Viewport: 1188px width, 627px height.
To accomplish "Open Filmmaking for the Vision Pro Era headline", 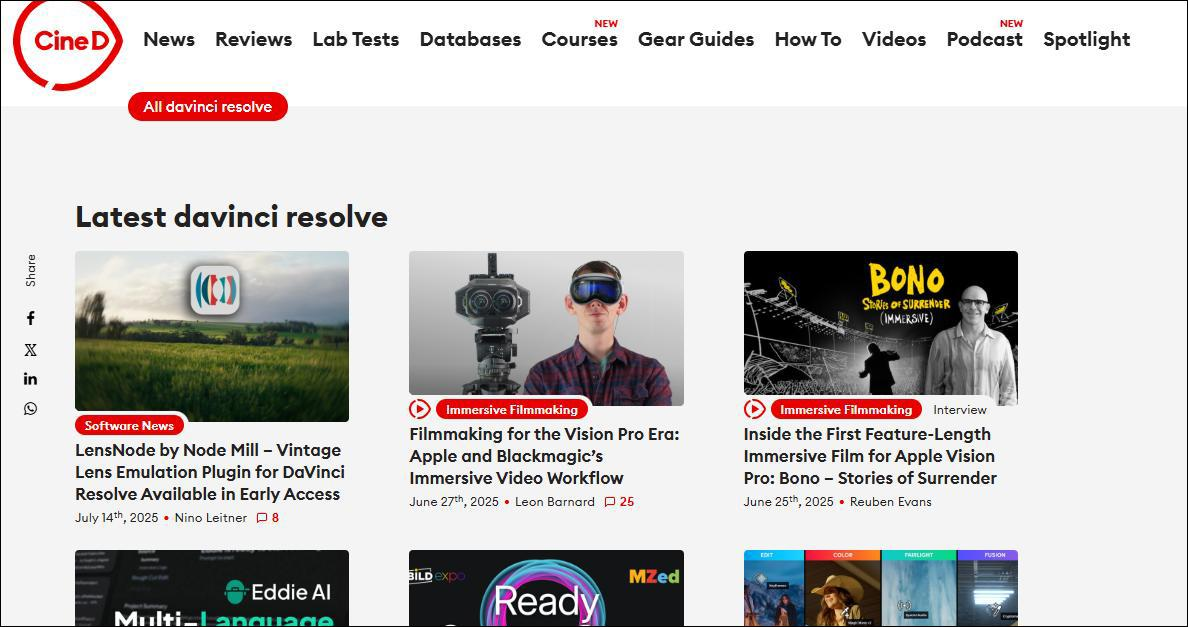I will click(x=545, y=456).
